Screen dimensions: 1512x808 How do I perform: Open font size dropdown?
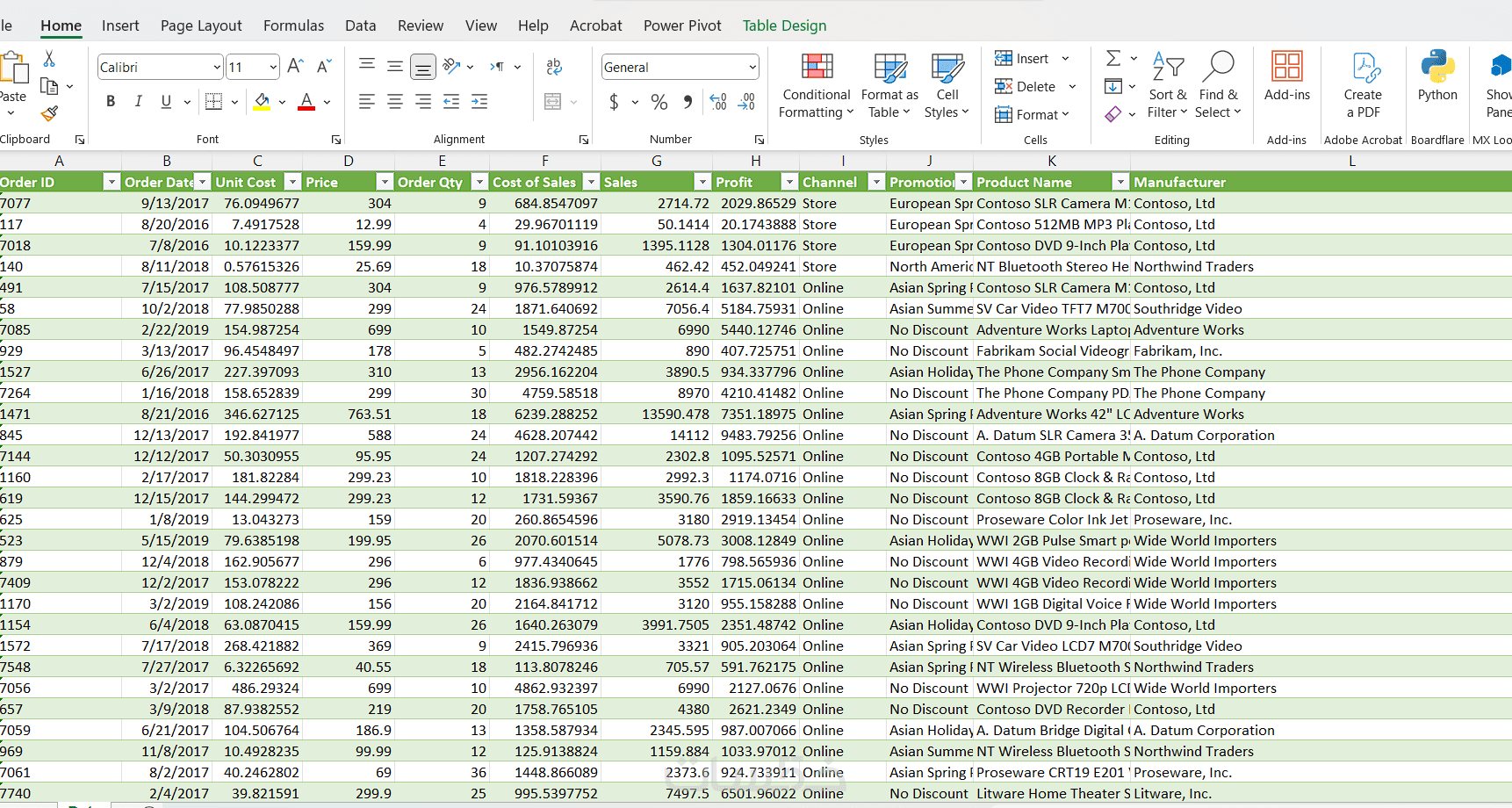tap(273, 67)
